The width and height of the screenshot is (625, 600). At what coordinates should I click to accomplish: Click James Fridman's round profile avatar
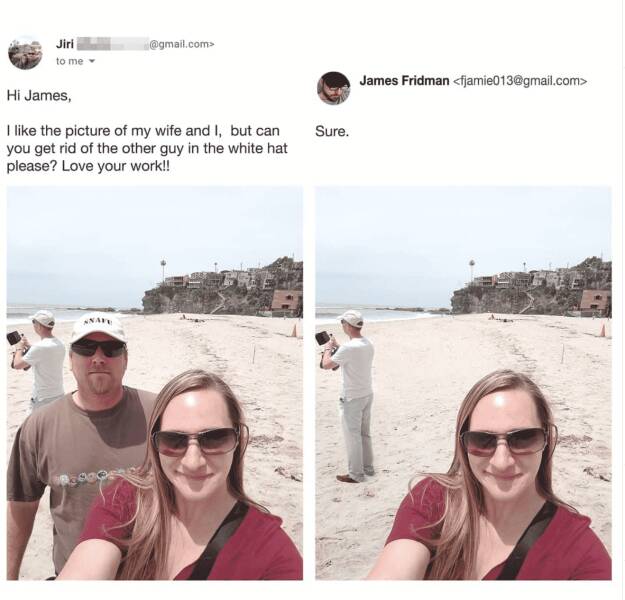(334, 88)
